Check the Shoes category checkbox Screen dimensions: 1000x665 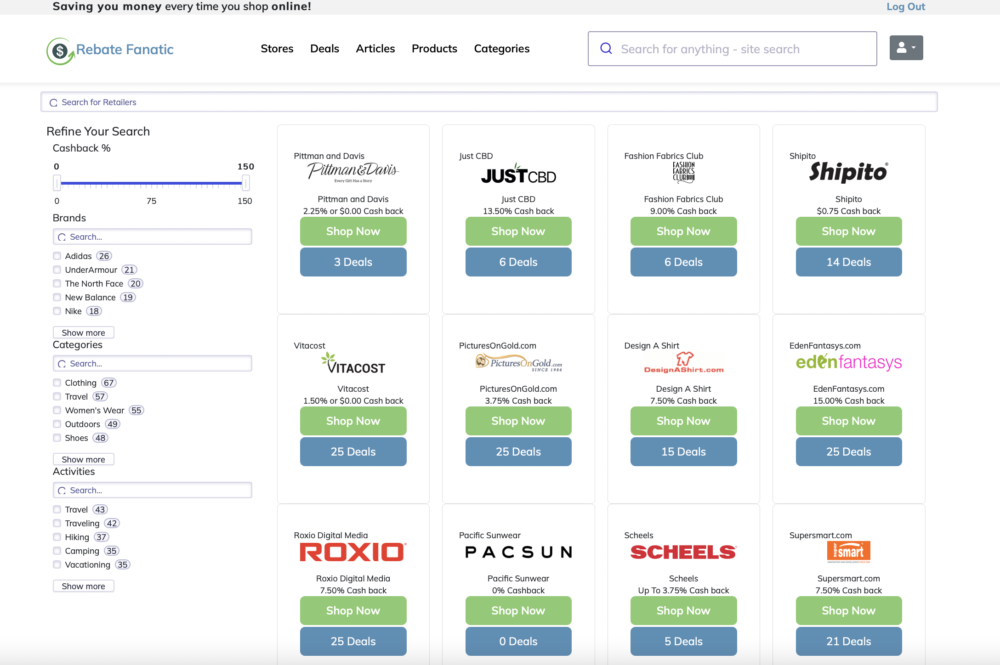tap(57, 438)
